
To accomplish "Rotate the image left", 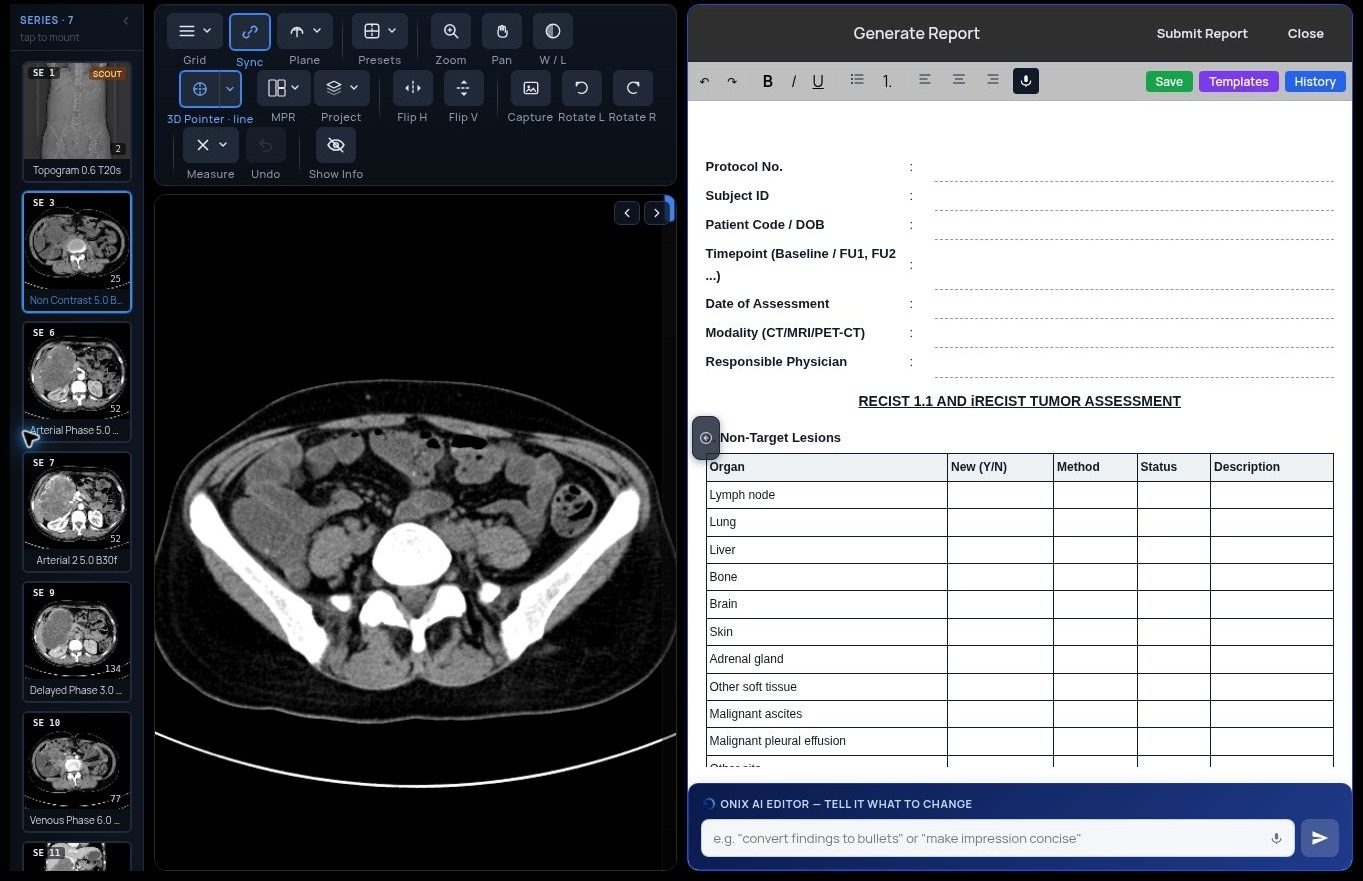I will 582,89.
